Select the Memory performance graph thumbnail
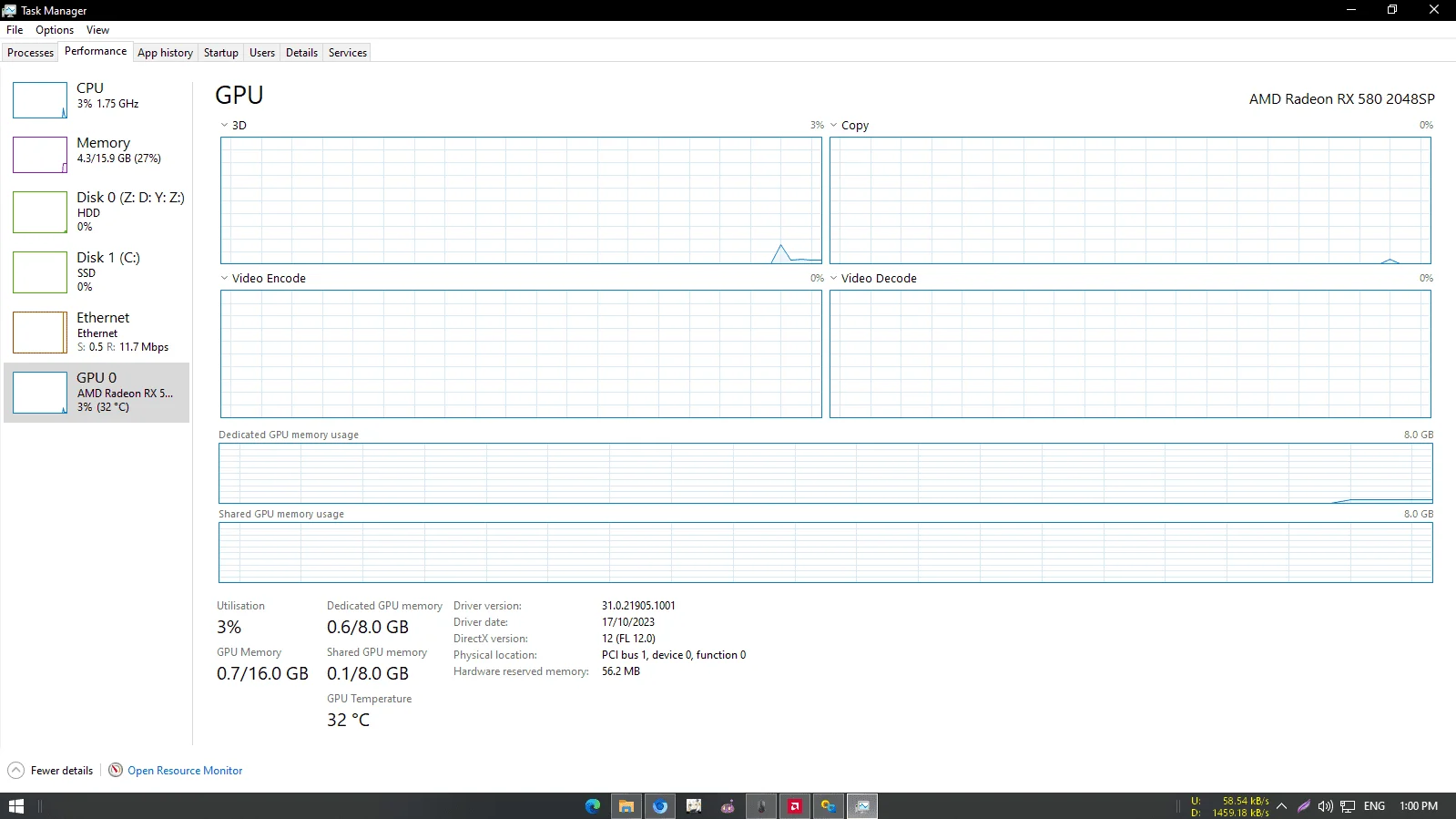The image size is (1456, 819). [40, 155]
